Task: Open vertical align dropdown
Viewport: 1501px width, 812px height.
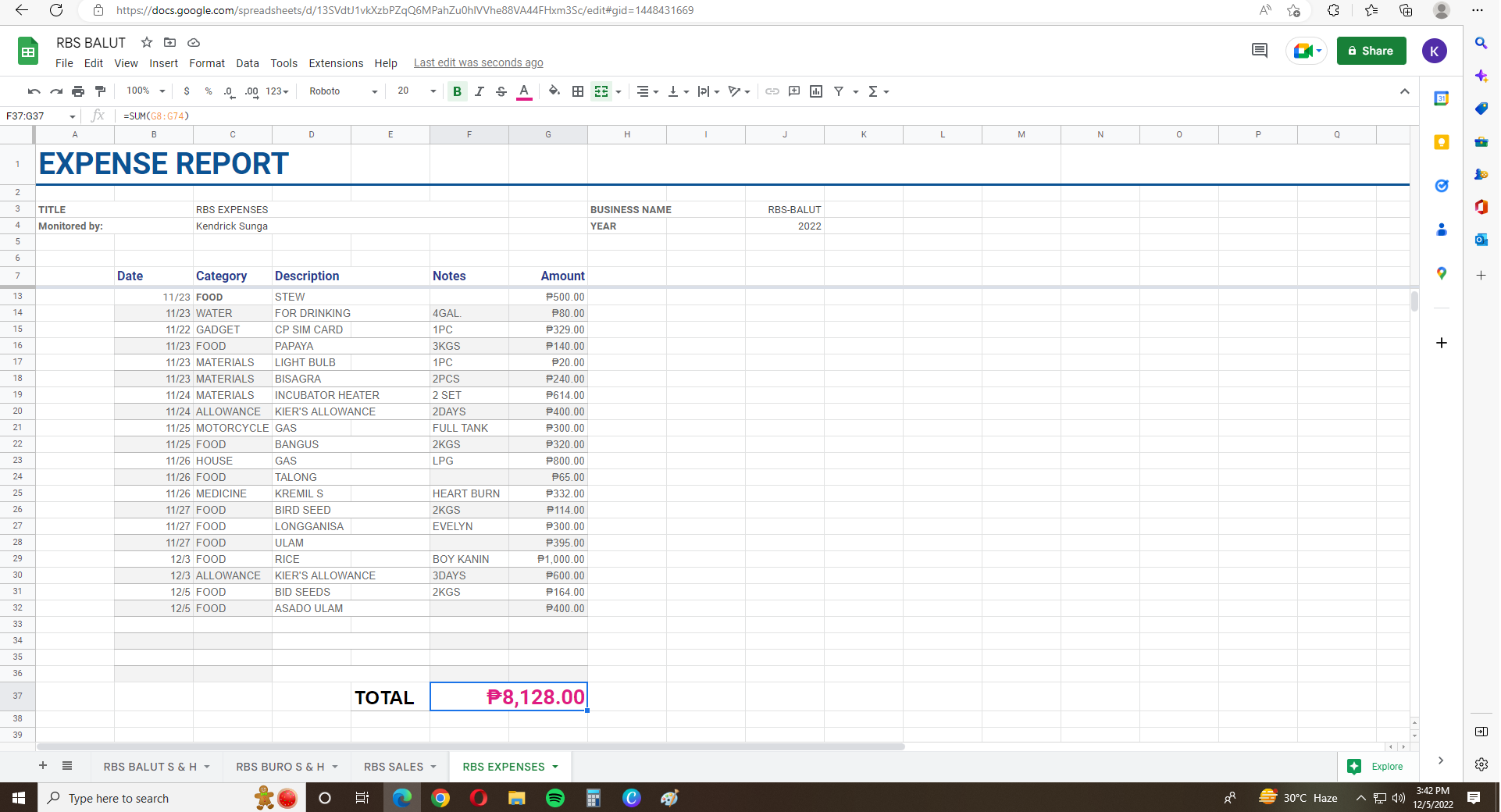Action: click(679, 91)
